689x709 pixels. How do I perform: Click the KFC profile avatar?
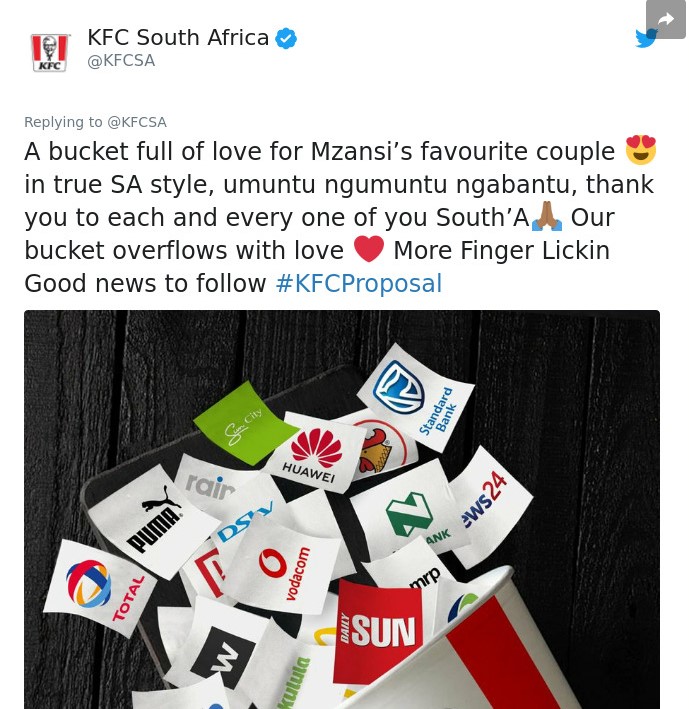pos(50,52)
